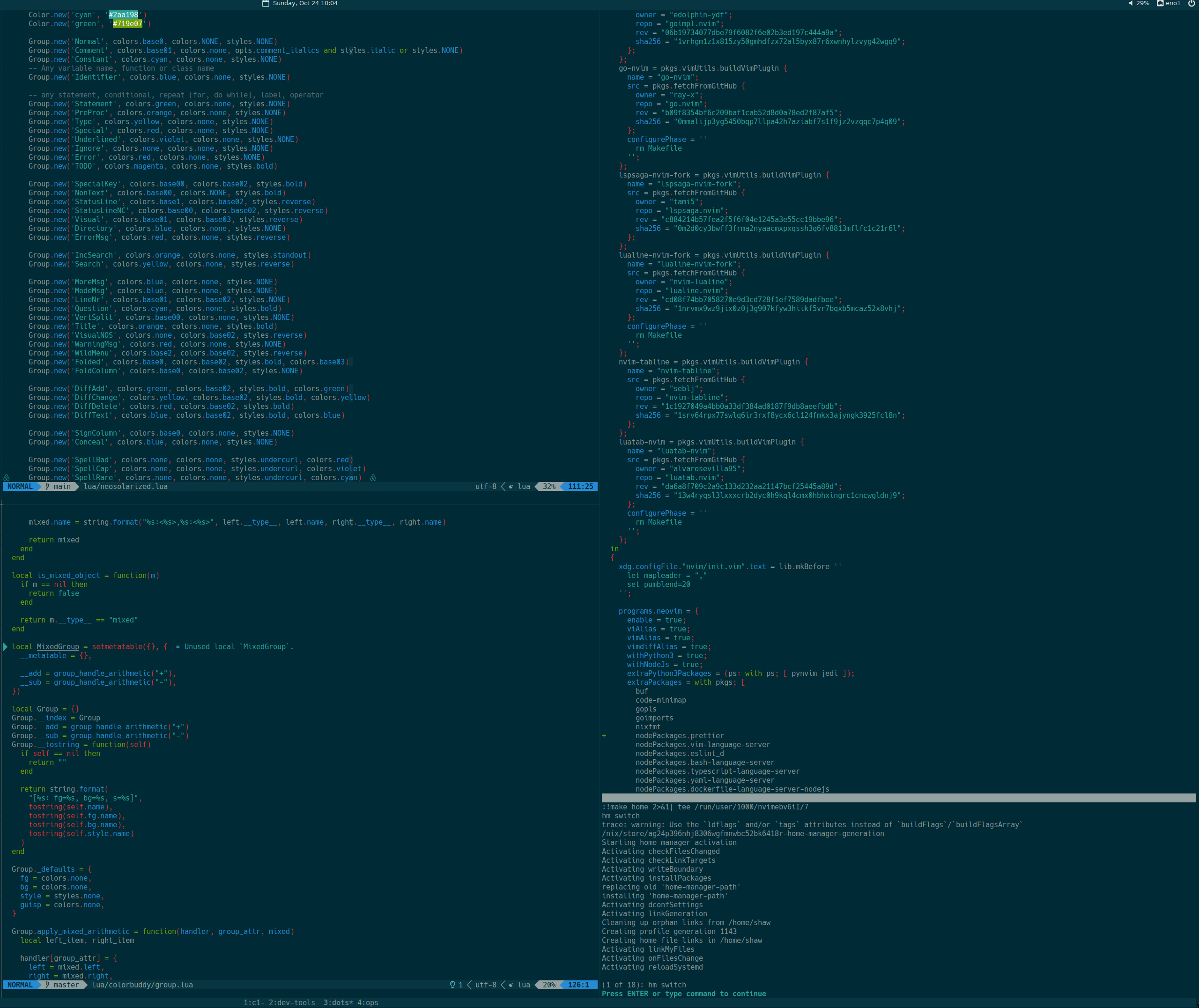Click the volume speaker icon
1199x1008 pixels.
[x=1131, y=3]
